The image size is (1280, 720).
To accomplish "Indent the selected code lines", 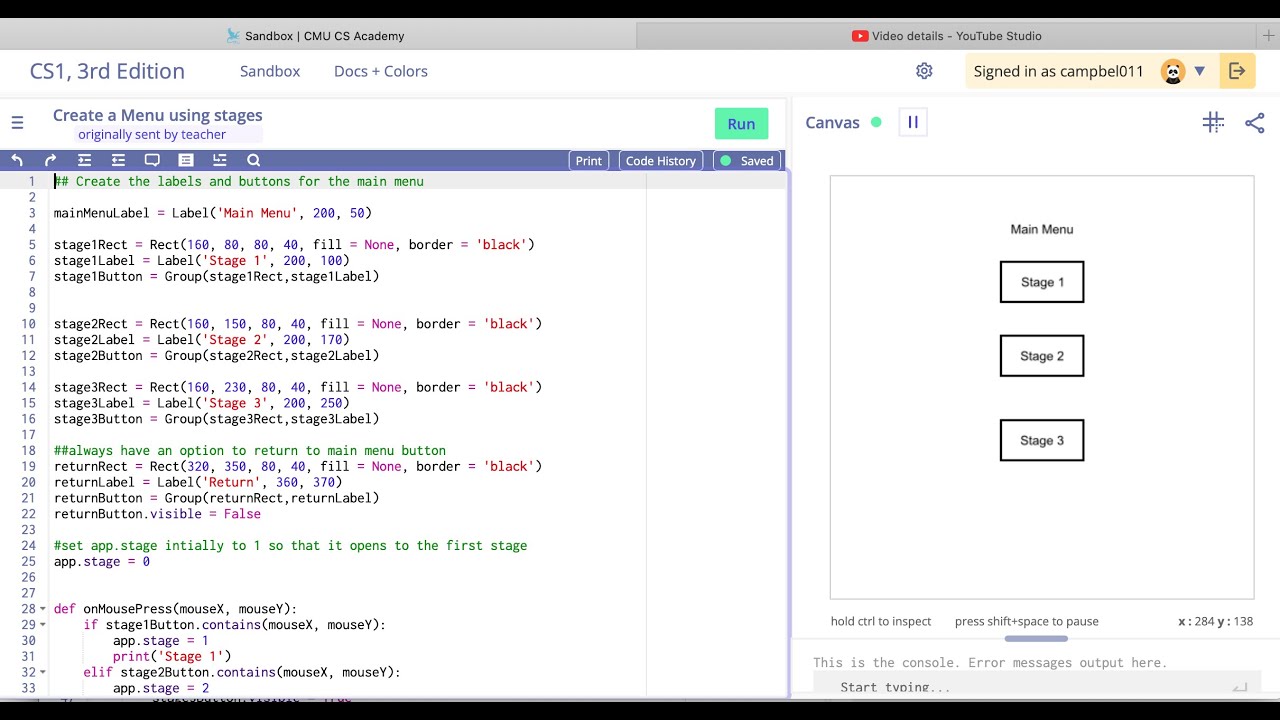I will coord(84,160).
